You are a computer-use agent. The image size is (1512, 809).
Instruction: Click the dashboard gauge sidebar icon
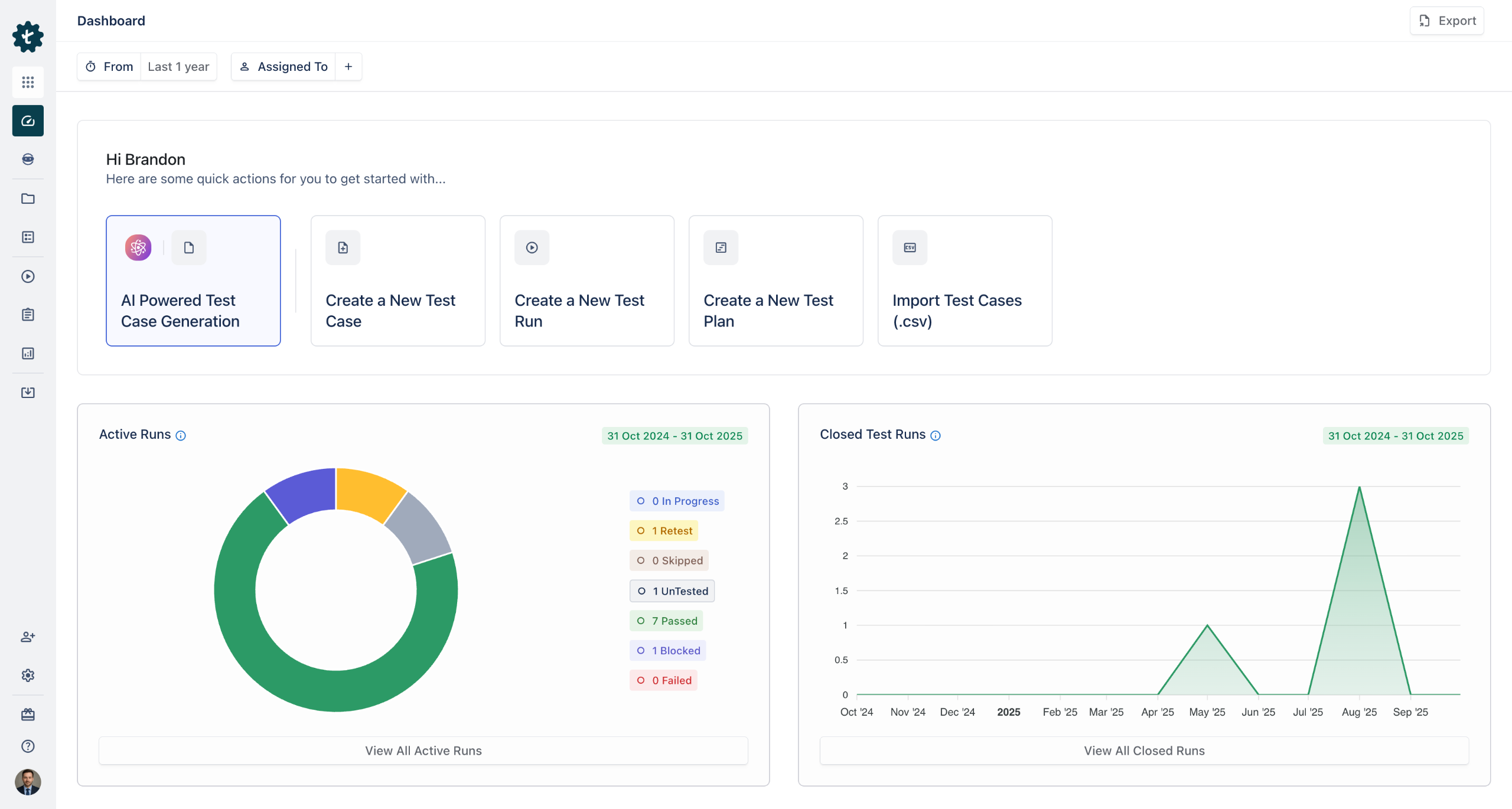(x=28, y=121)
